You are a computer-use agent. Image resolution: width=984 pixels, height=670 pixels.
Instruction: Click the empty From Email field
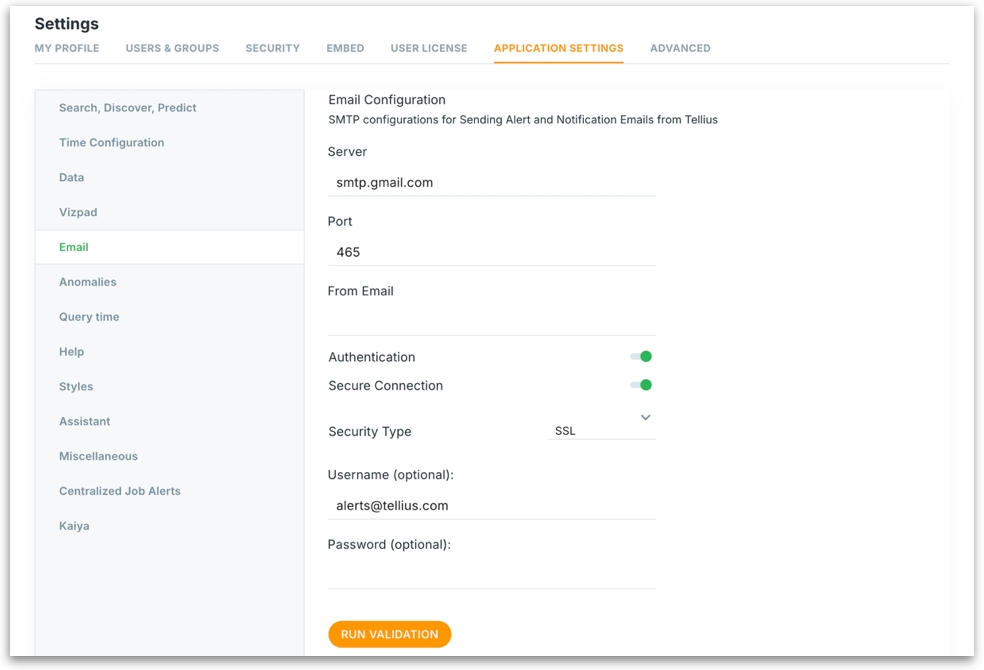point(491,321)
